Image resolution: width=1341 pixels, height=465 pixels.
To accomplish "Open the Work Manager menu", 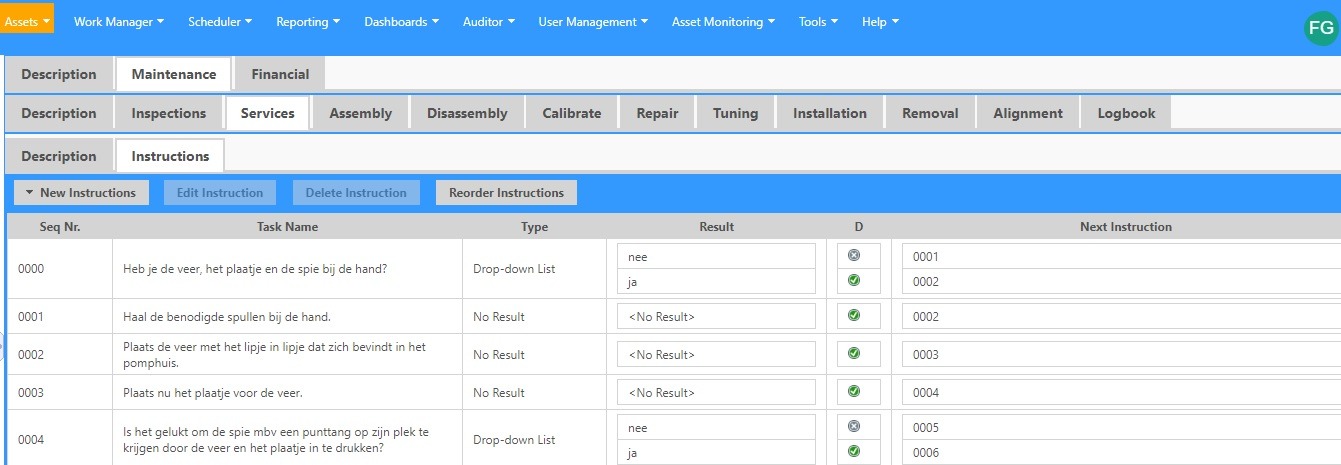I will pyautogui.click(x=120, y=21).
